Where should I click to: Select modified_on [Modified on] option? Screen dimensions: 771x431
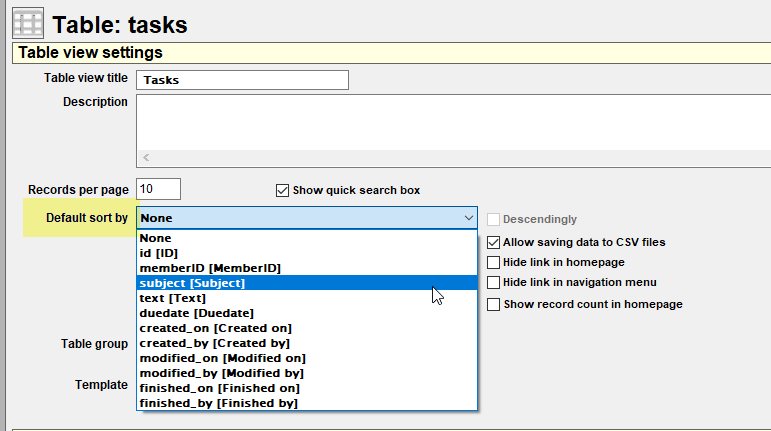tap(307, 358)
